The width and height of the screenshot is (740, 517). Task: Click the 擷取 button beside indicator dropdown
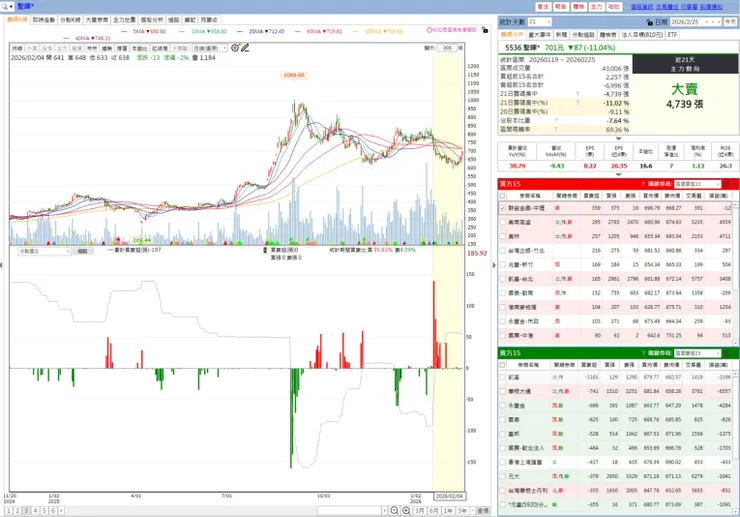[x=83, y=251]
